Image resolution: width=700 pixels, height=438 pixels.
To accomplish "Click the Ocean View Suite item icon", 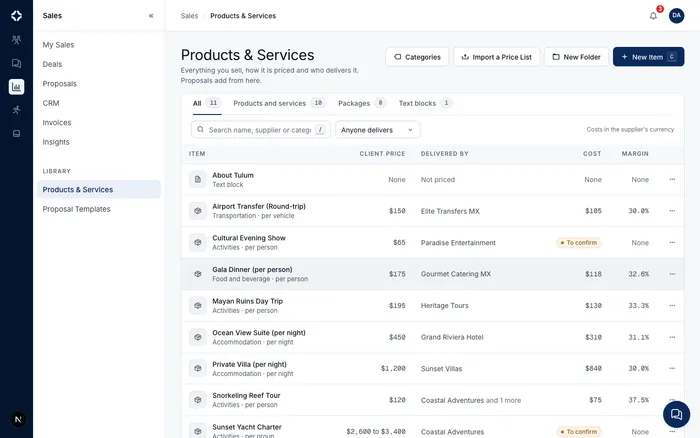I will point(198,337).
